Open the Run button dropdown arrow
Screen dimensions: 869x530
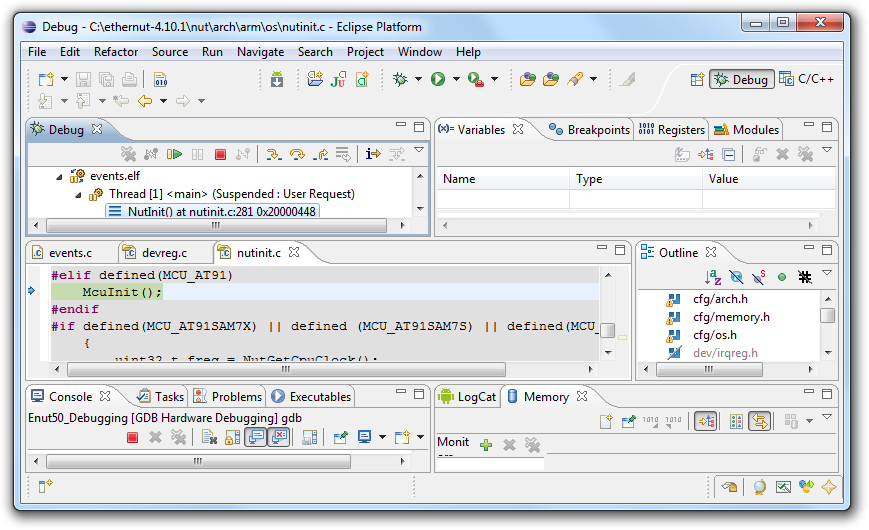pyautogui.click(x=456, y=79)
